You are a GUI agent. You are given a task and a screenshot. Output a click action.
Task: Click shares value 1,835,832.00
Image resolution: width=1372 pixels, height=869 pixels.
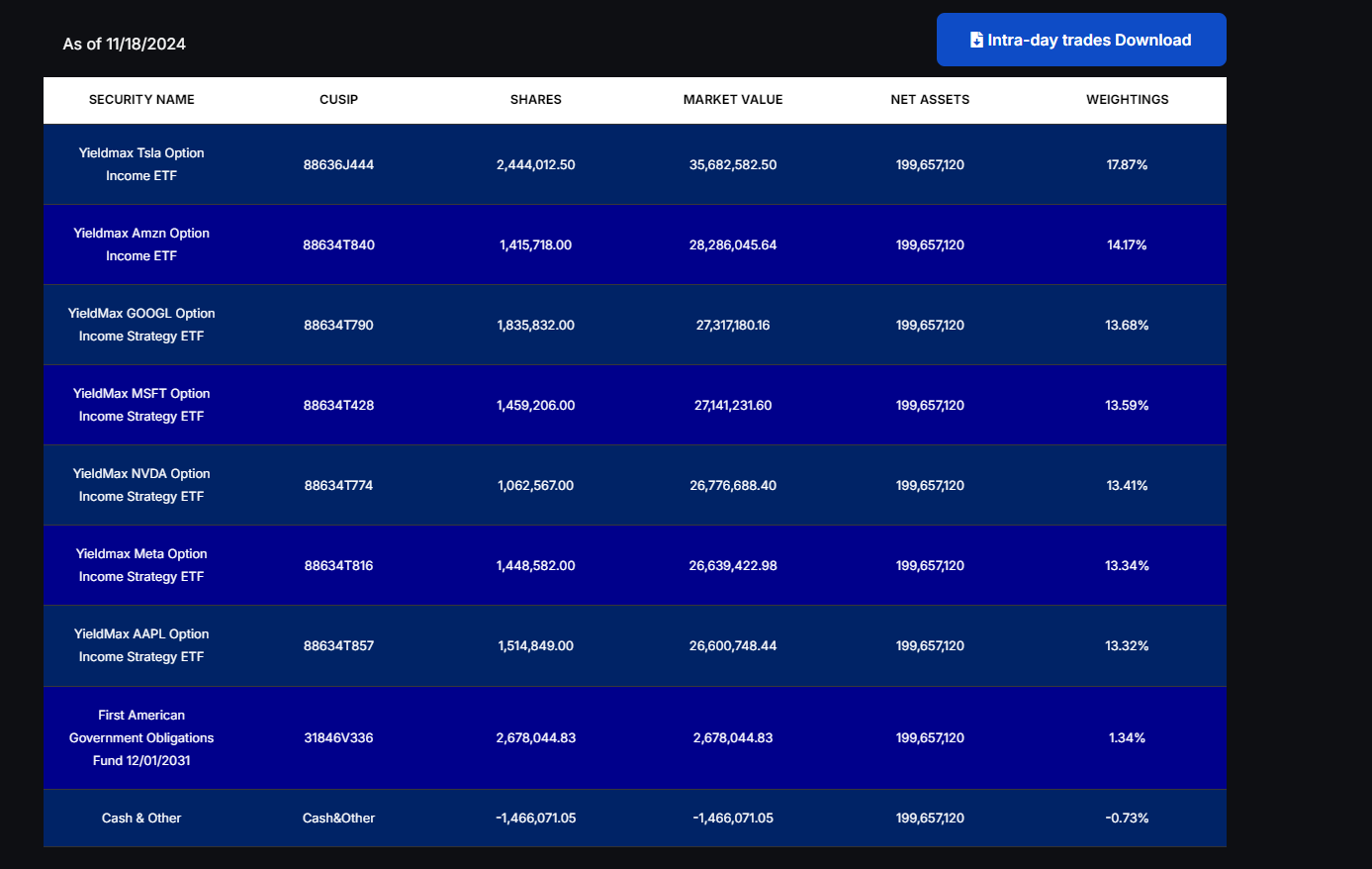point(535,325)
